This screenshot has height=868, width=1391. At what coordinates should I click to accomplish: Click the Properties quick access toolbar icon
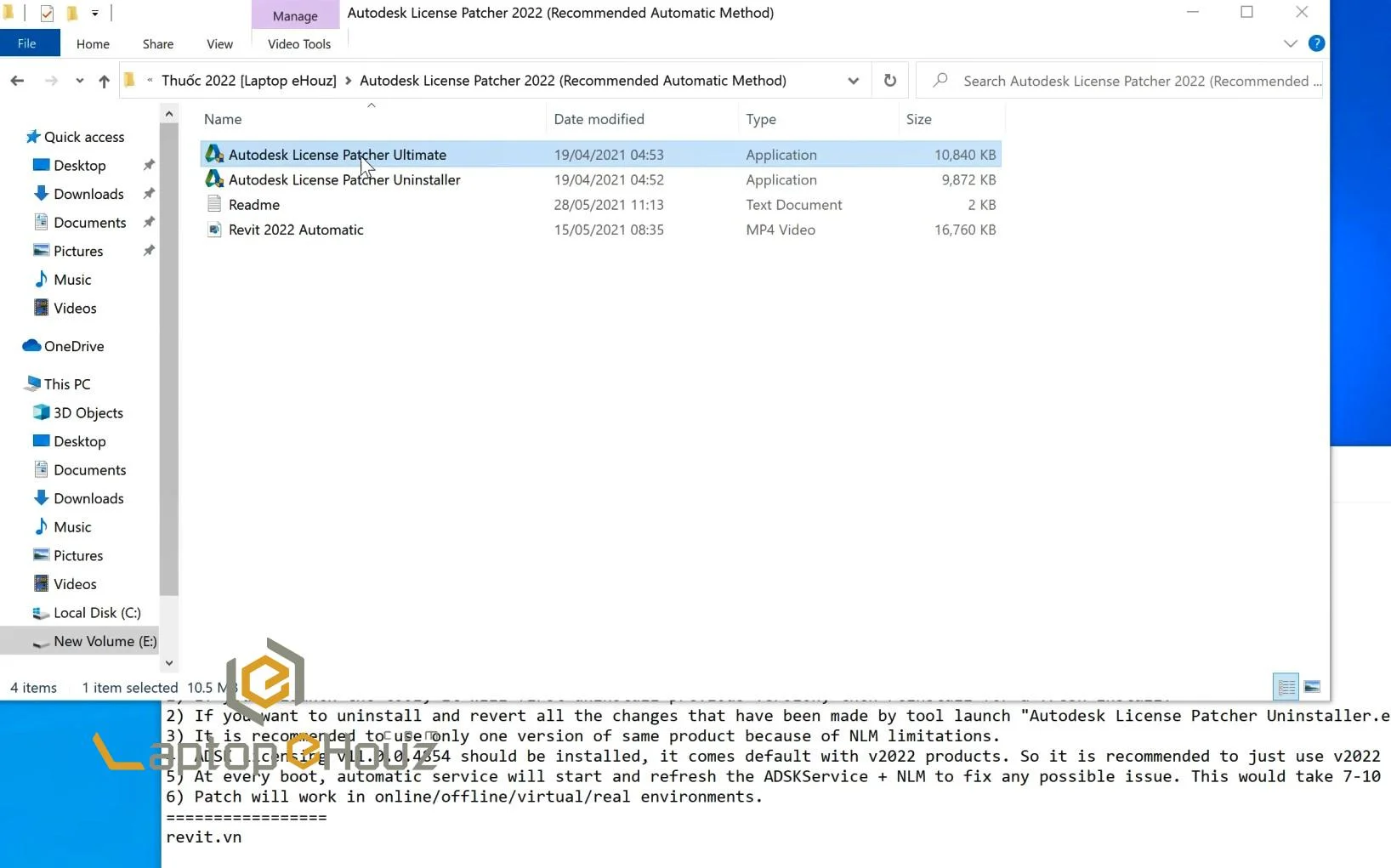click(47, 13)
